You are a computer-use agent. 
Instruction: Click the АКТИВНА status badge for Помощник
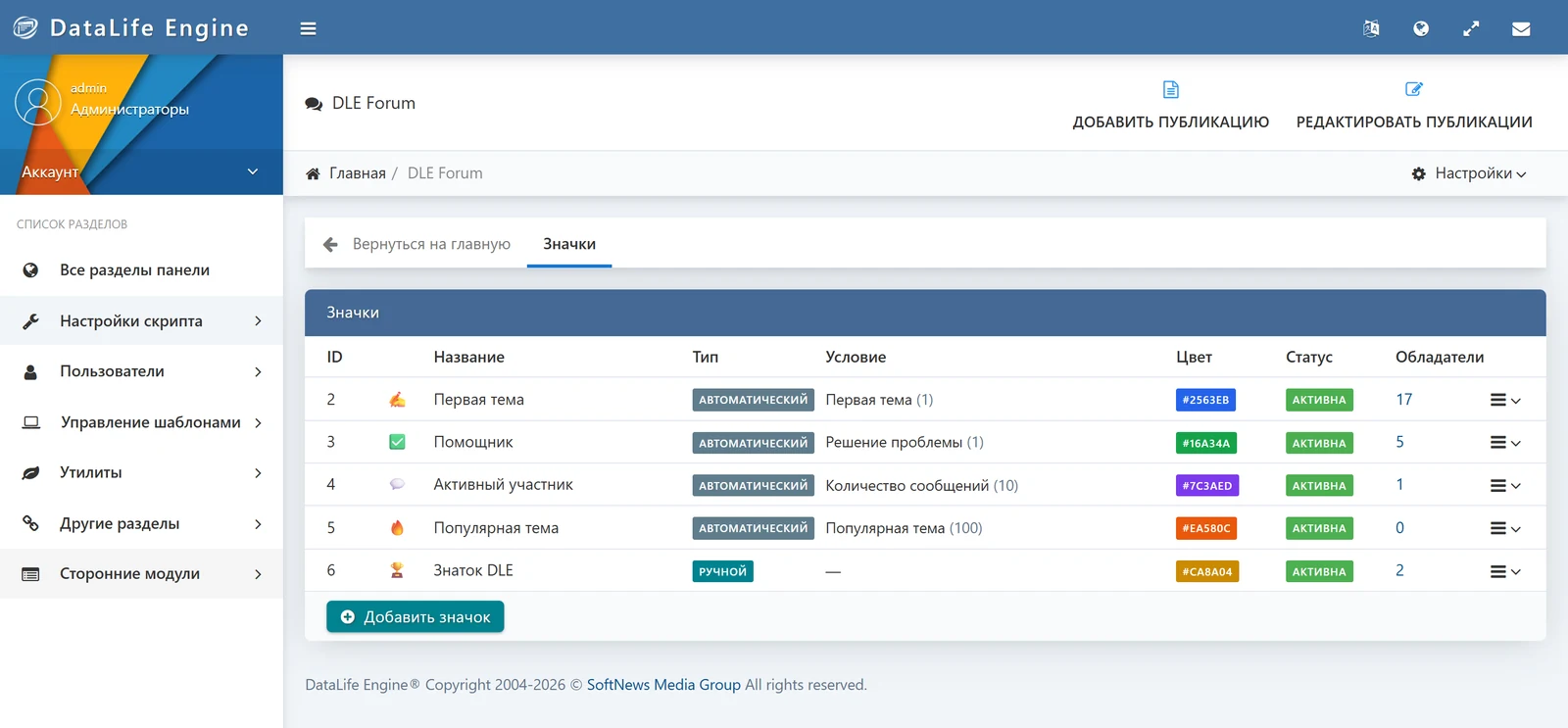[1319, 443]
